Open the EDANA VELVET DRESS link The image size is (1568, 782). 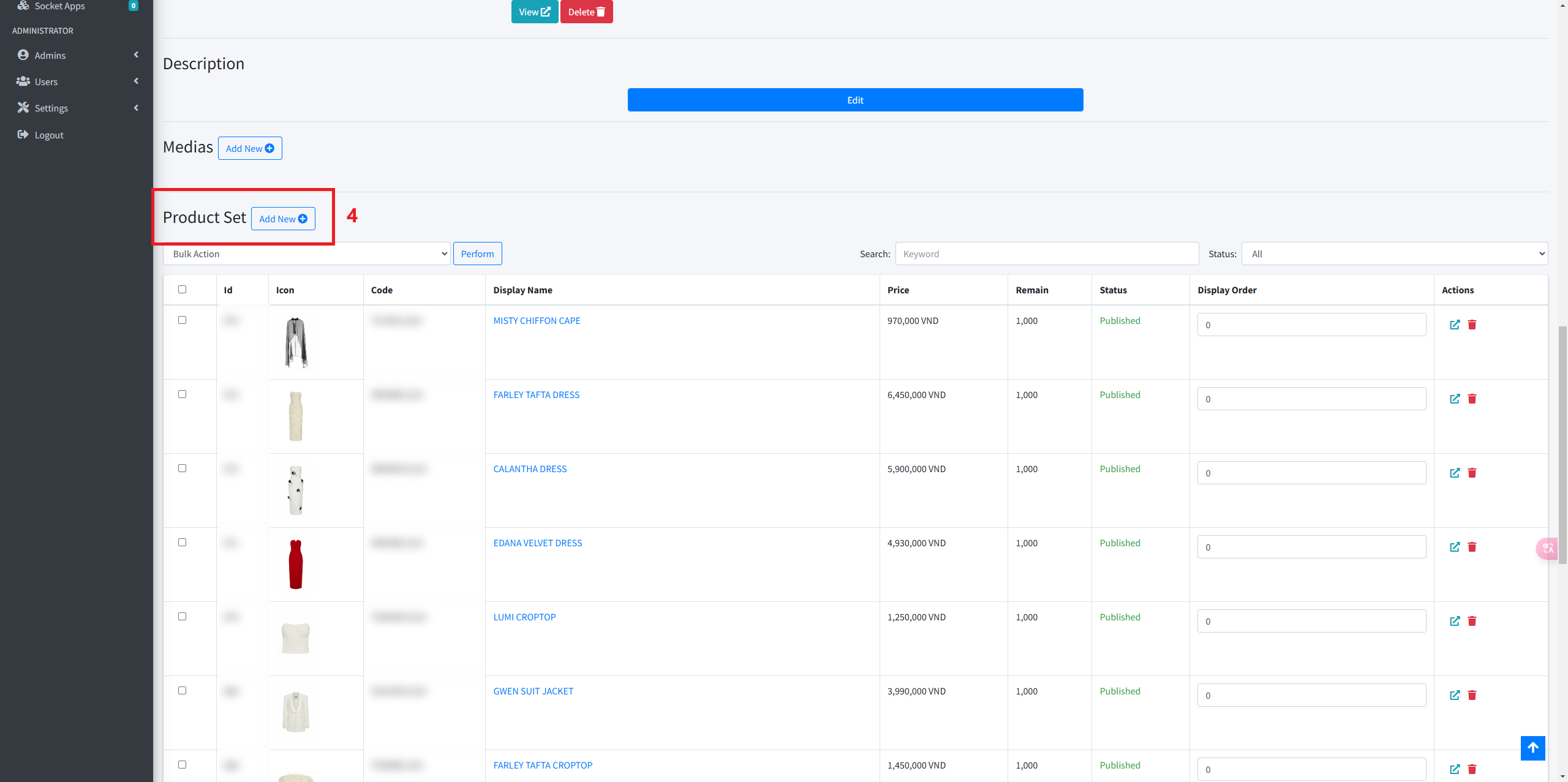(x=538, y=543)
